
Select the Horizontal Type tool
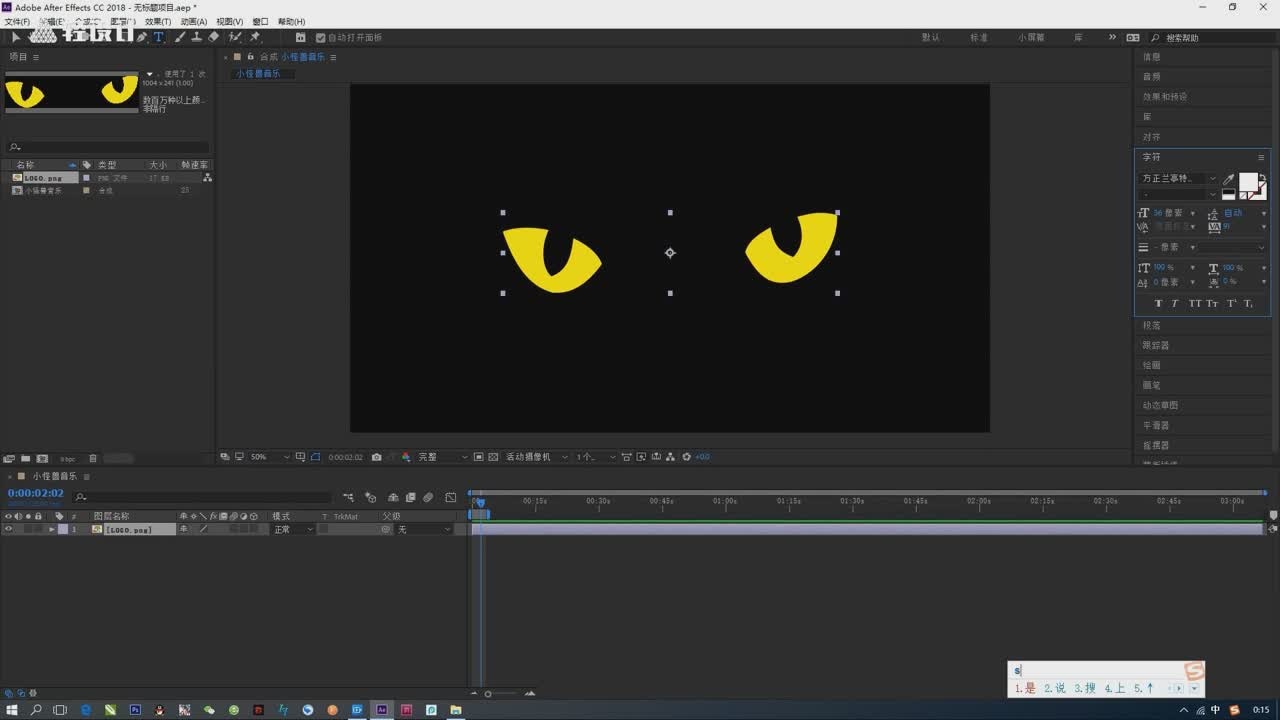(x=159, y=37)
